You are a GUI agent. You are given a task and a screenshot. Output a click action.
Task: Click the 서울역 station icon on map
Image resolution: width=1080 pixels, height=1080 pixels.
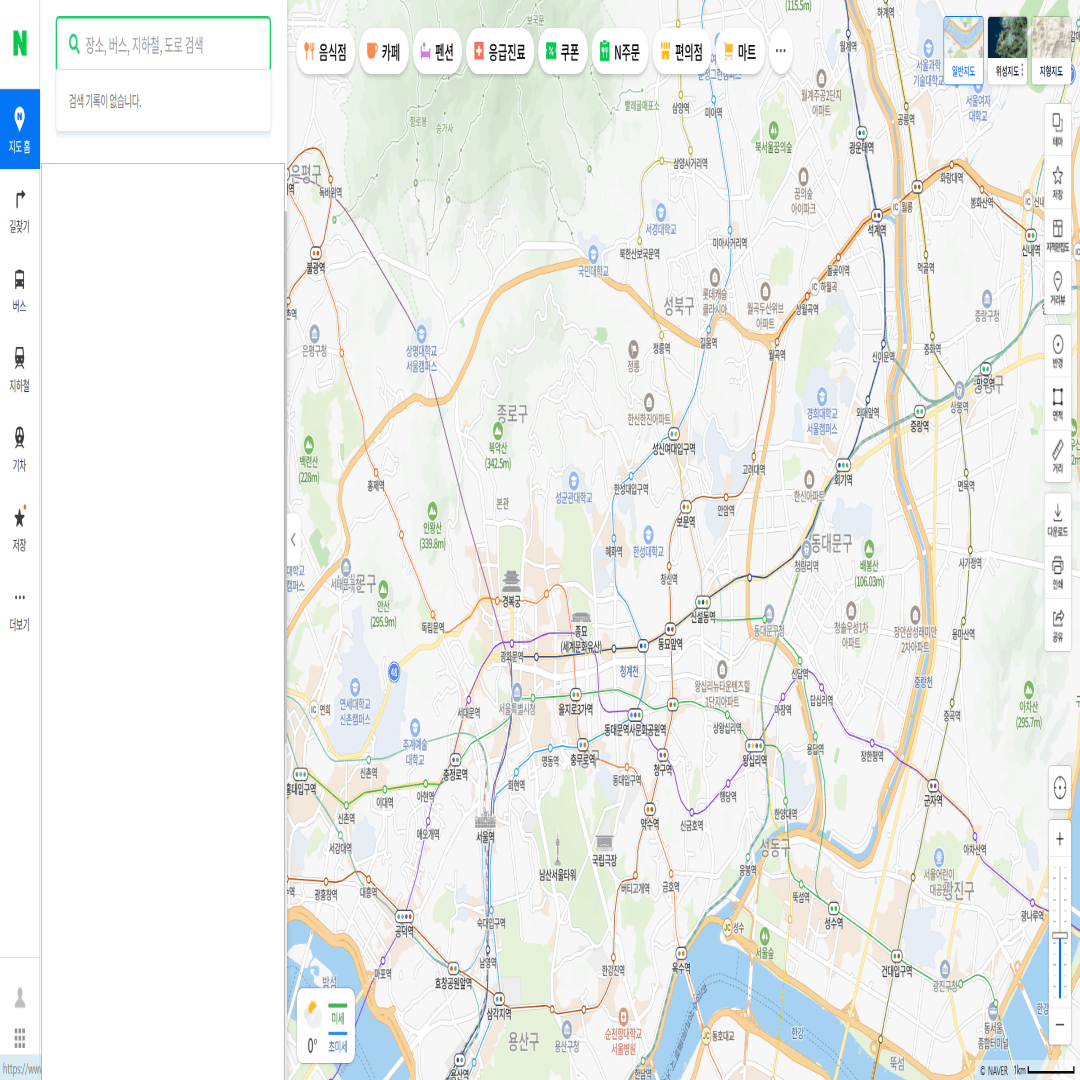click(485, 820)
